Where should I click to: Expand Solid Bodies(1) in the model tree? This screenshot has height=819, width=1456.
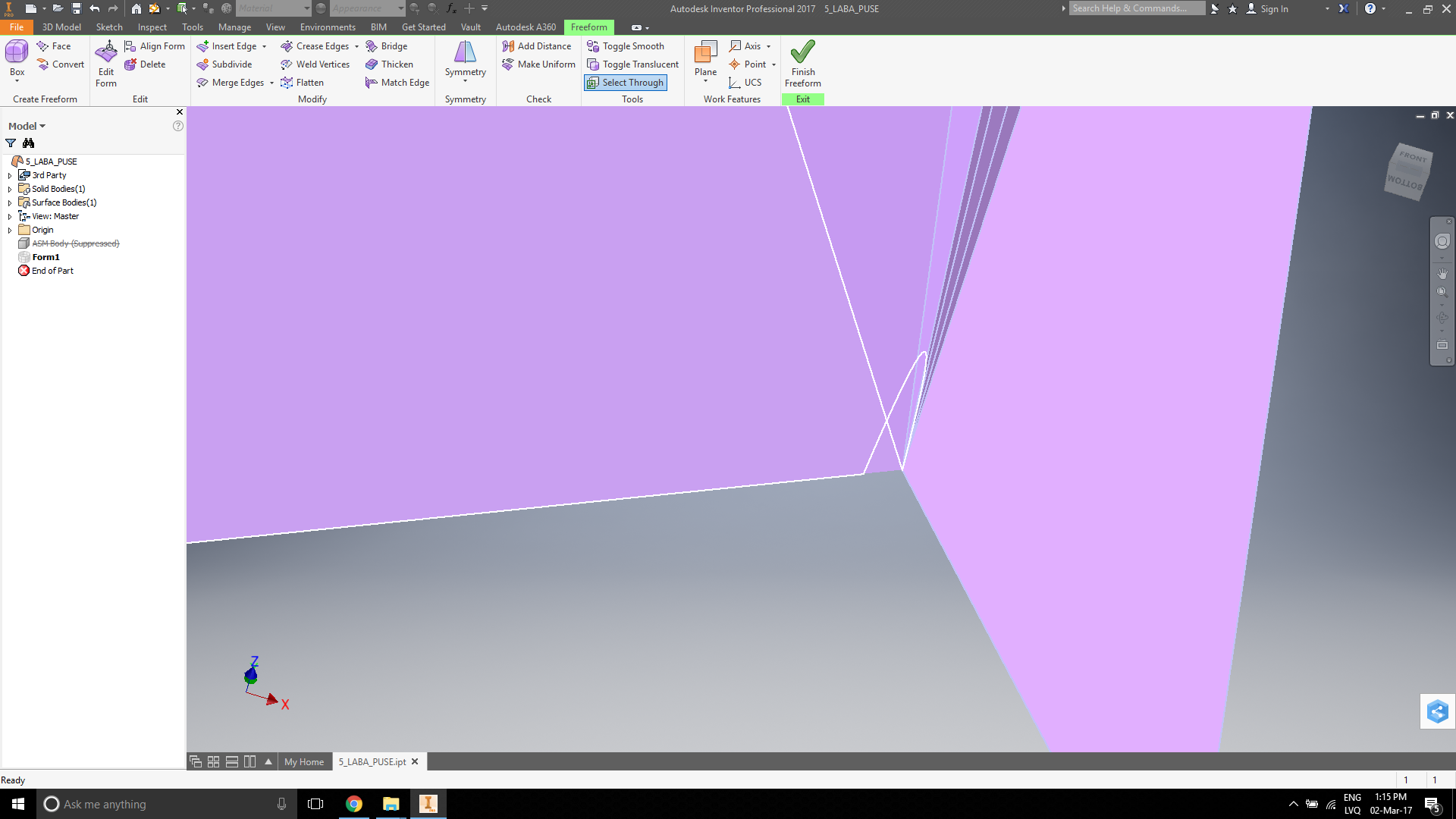pos(9,188)
